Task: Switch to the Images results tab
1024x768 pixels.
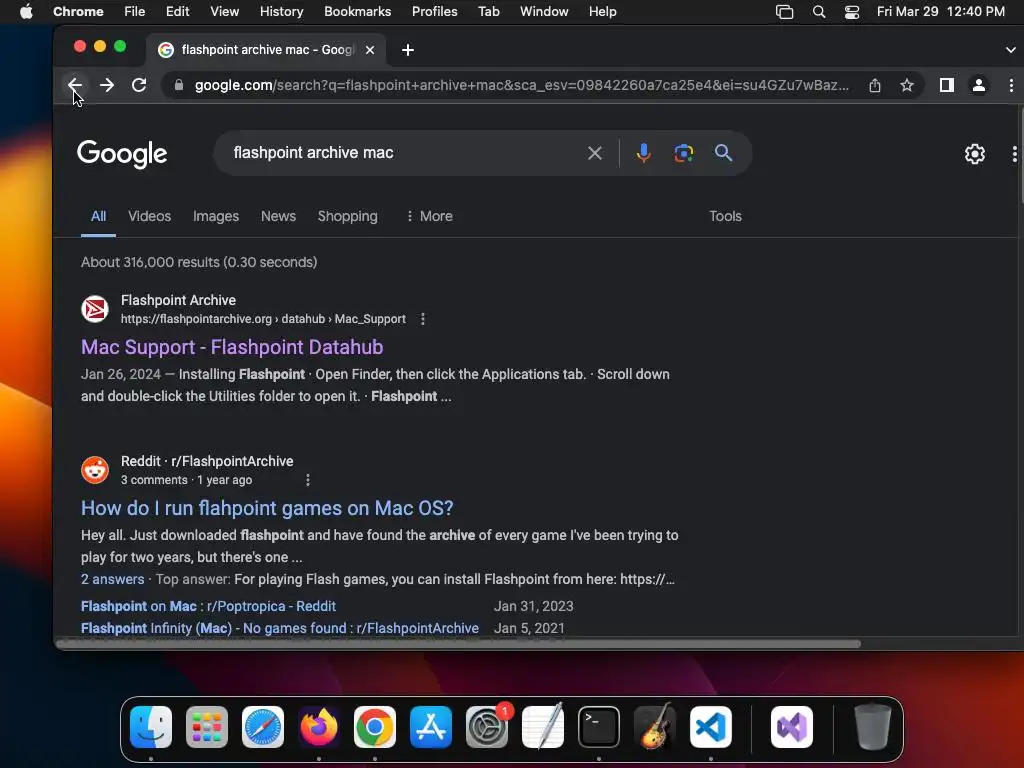Action: click(x=216, y=216)
